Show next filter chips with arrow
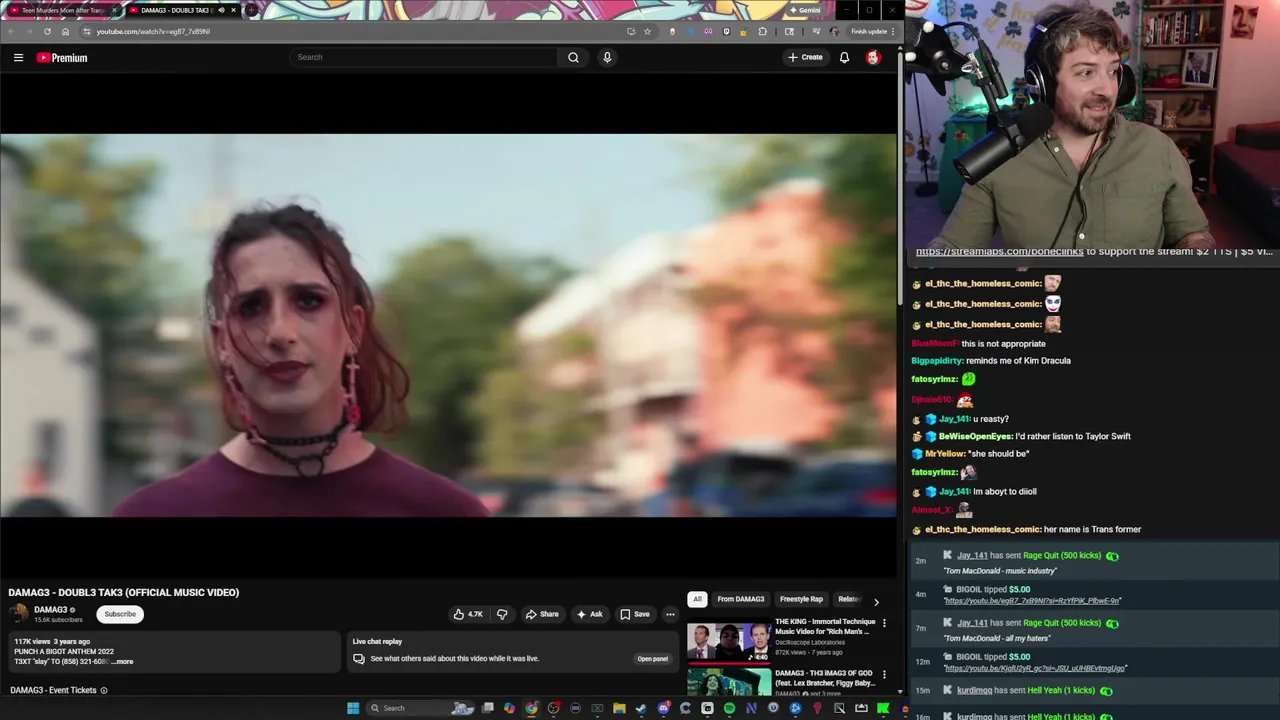This screenshot has height=720, width=1280. click(876, 601)
